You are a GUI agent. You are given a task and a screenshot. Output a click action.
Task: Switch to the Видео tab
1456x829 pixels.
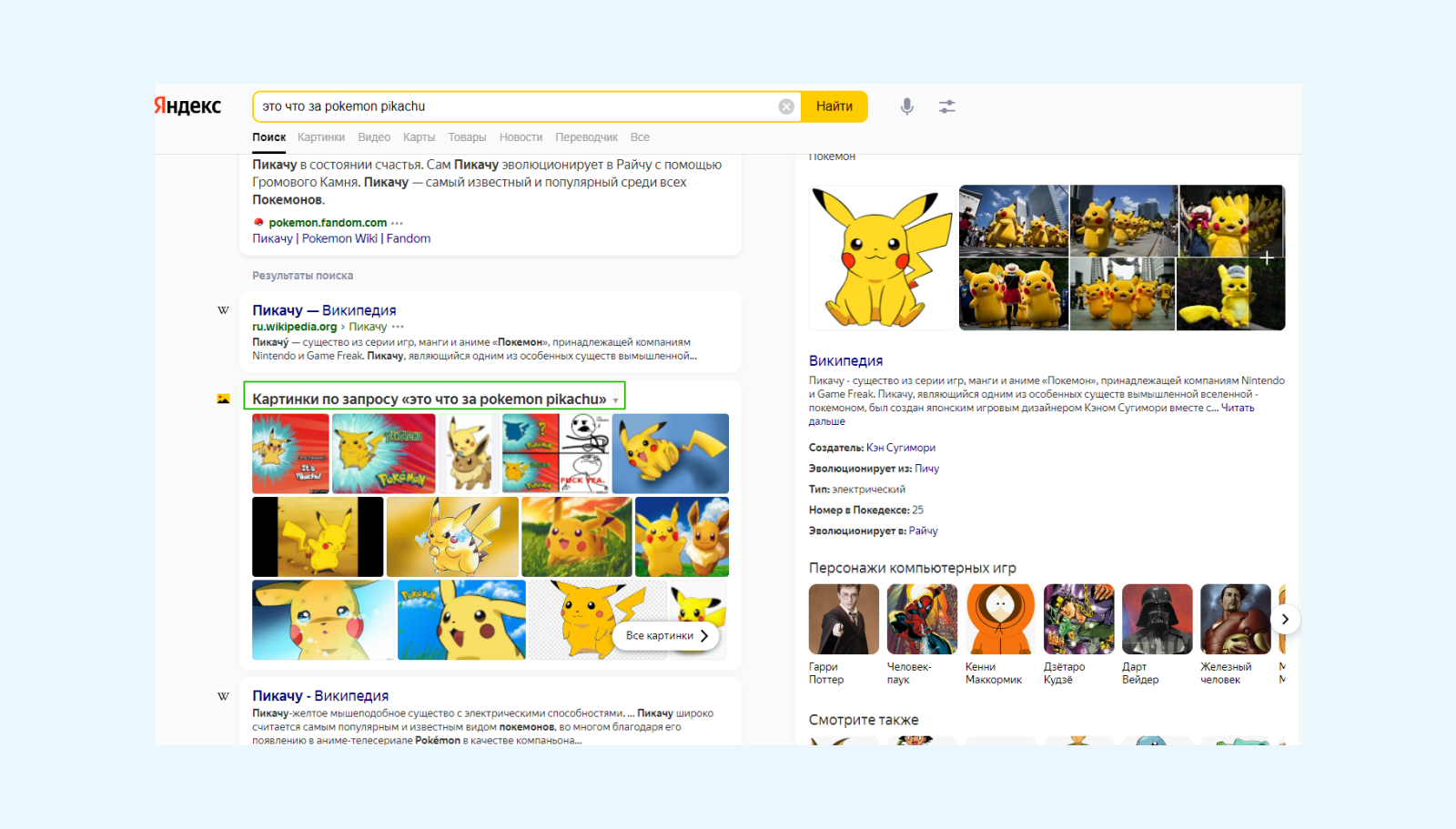coord(374,137)
